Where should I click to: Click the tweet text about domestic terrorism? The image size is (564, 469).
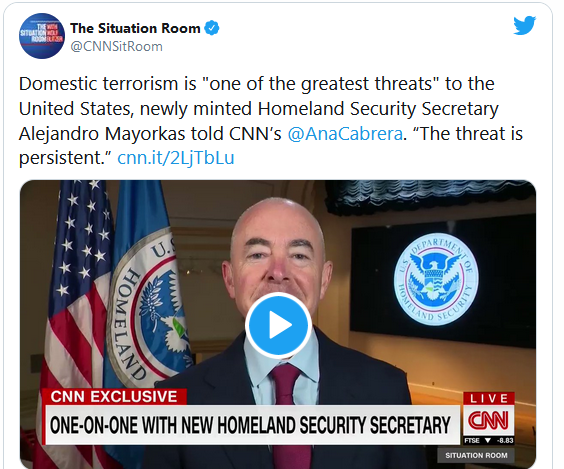270,120
